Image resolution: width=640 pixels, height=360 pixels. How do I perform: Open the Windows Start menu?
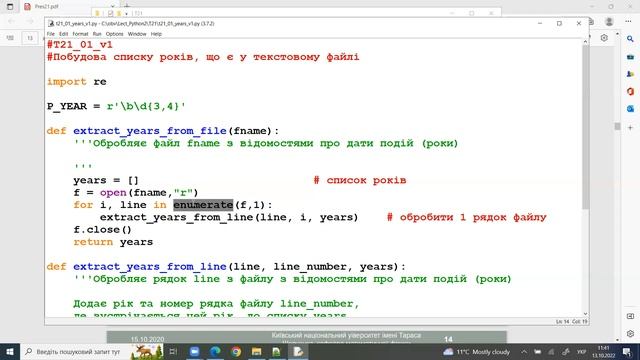point(10,351)
